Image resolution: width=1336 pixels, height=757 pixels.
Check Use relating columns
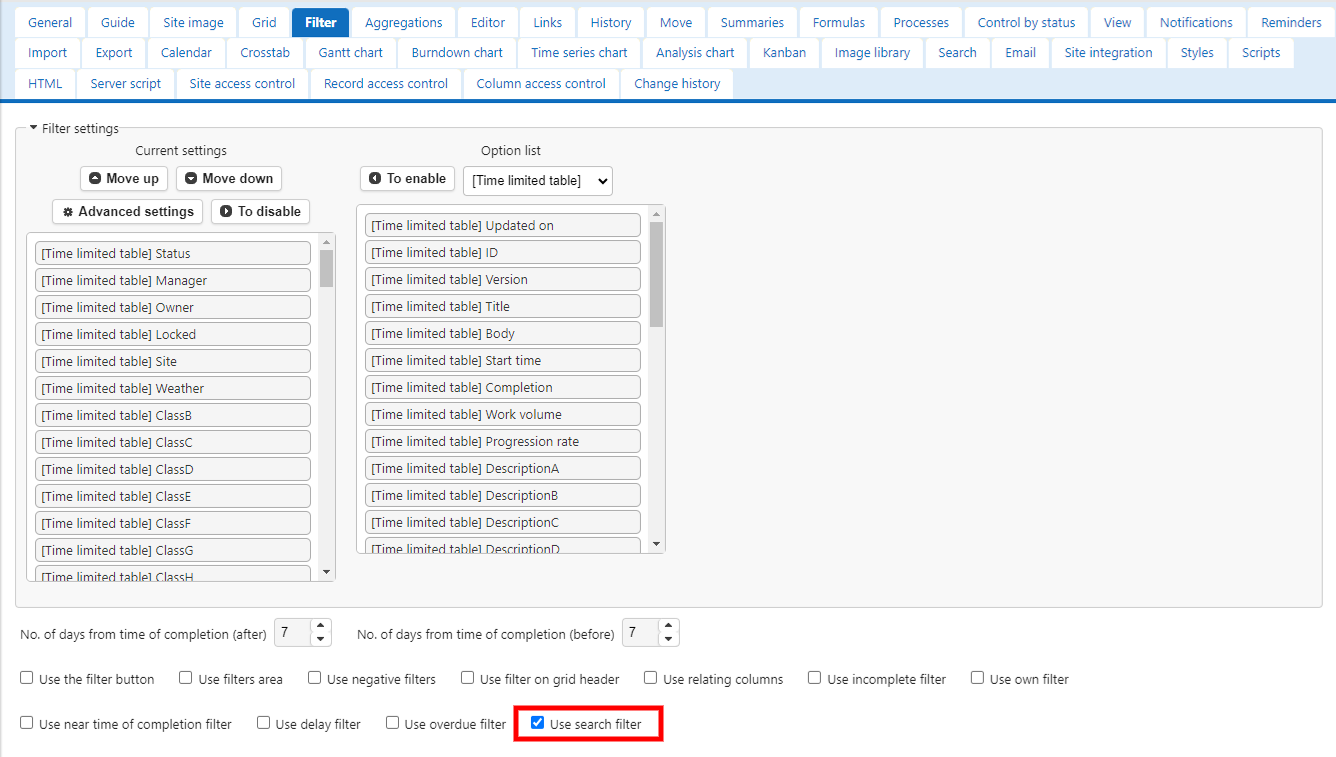(x=650, y=678)
